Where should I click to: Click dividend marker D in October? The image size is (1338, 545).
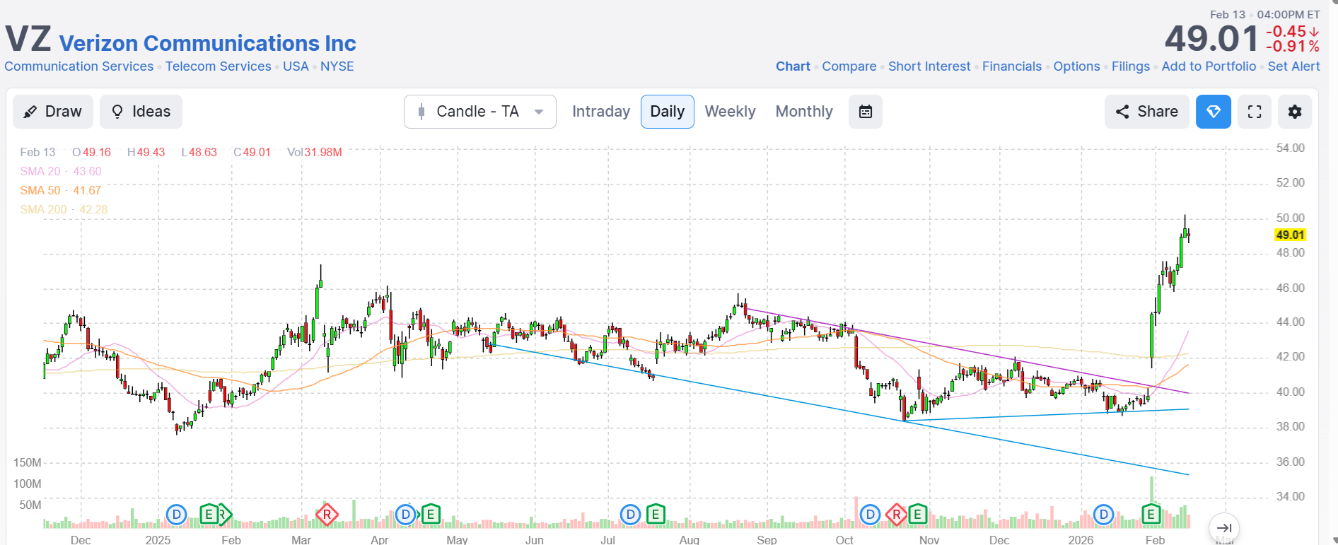(870, 514)
